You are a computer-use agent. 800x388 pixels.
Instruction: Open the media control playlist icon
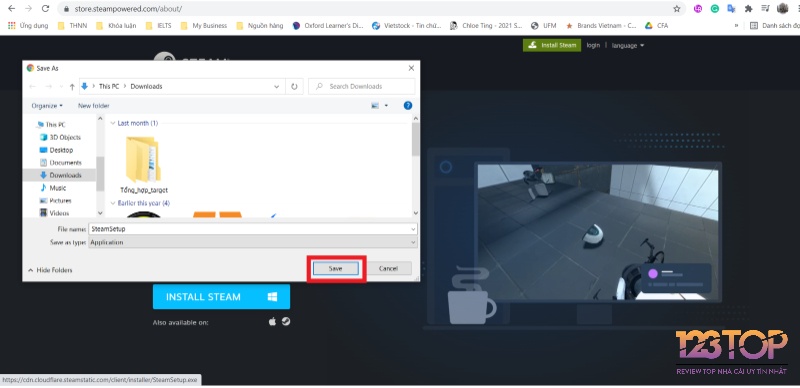(765, 9)
